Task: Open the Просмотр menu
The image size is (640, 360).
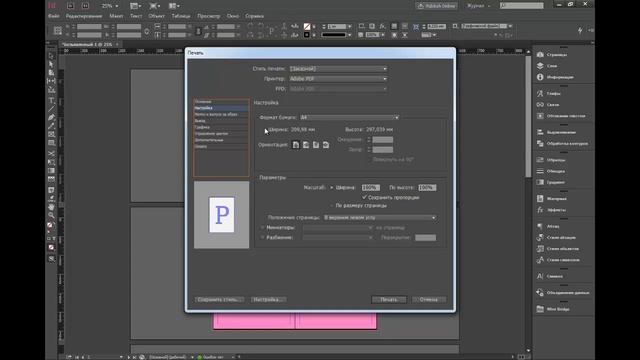Action: tap(209, 16)
